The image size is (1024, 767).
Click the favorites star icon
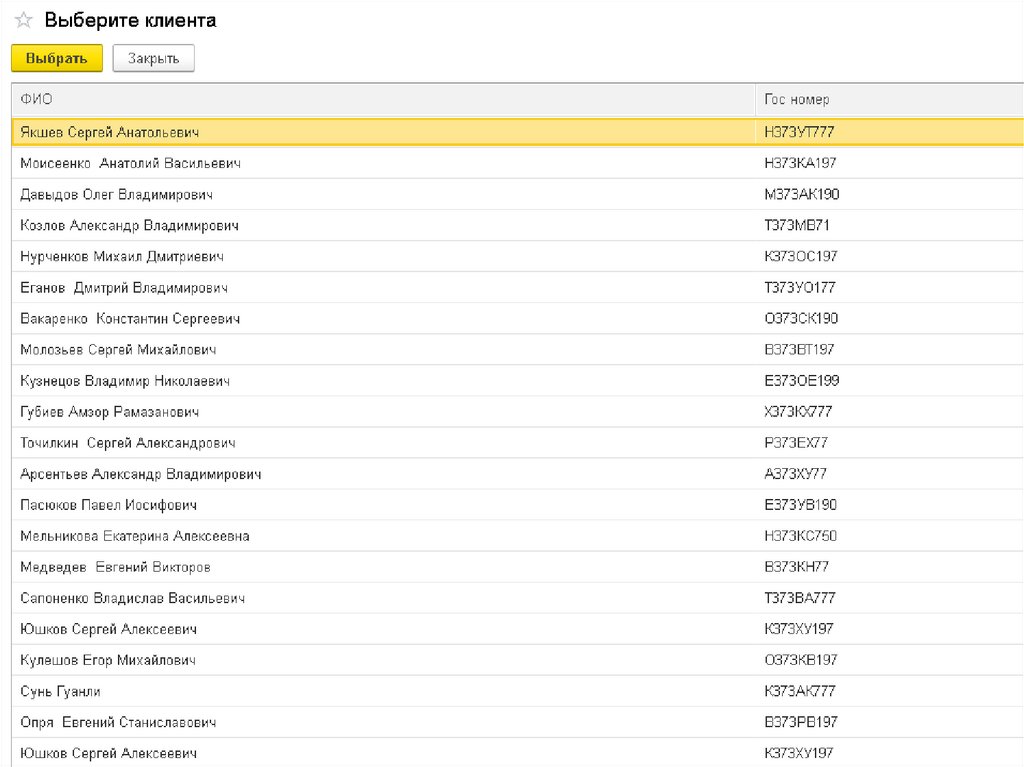click(22, 21)
